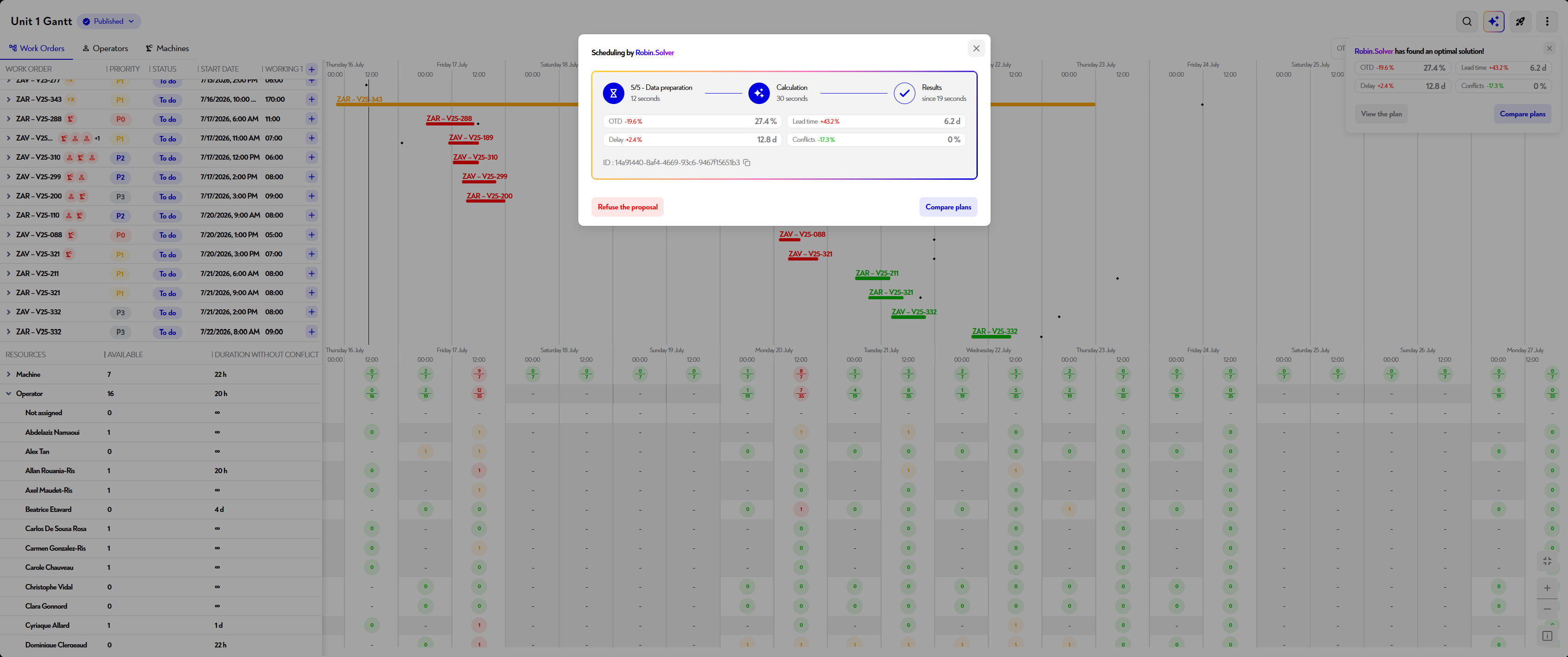Click the OTD 27.4 % metric in dialog

(x=692, y=122)
